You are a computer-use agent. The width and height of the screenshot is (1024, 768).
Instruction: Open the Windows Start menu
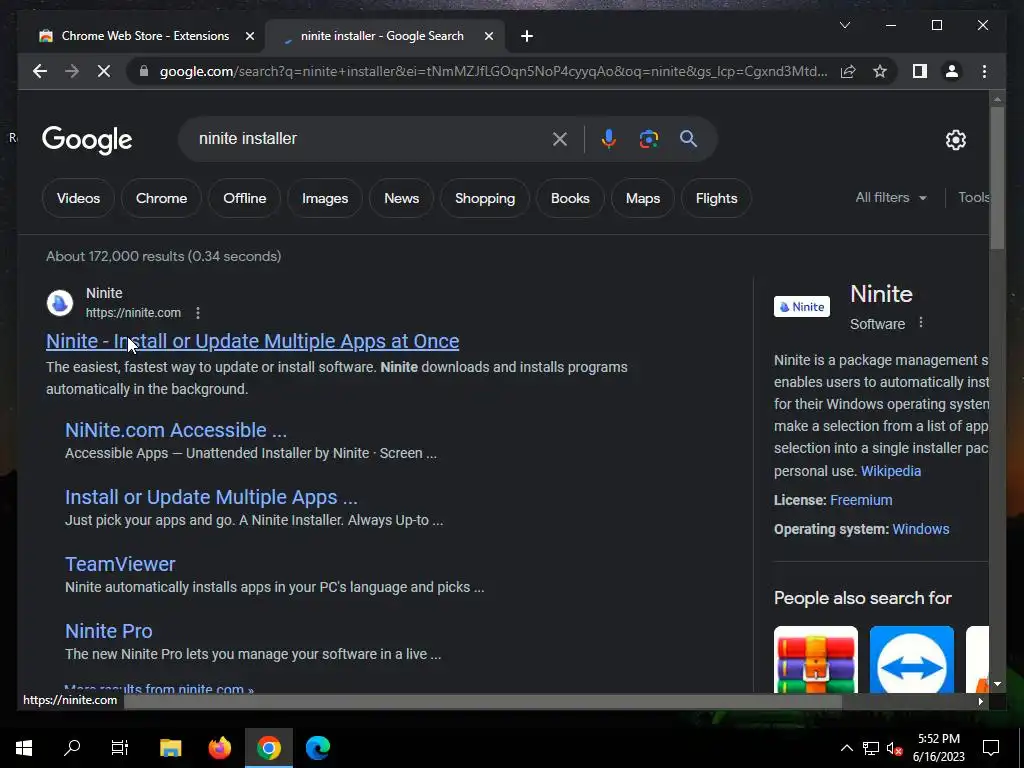[x=24, y=748]
